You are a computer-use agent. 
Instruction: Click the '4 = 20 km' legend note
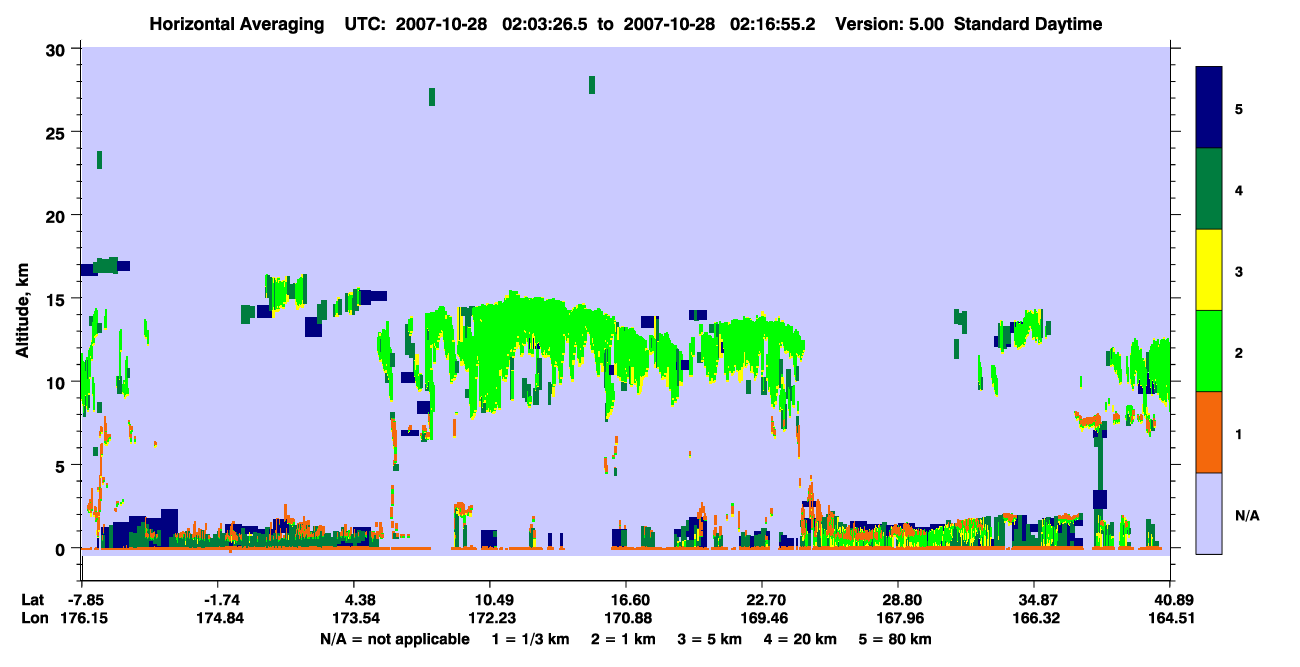801,639
